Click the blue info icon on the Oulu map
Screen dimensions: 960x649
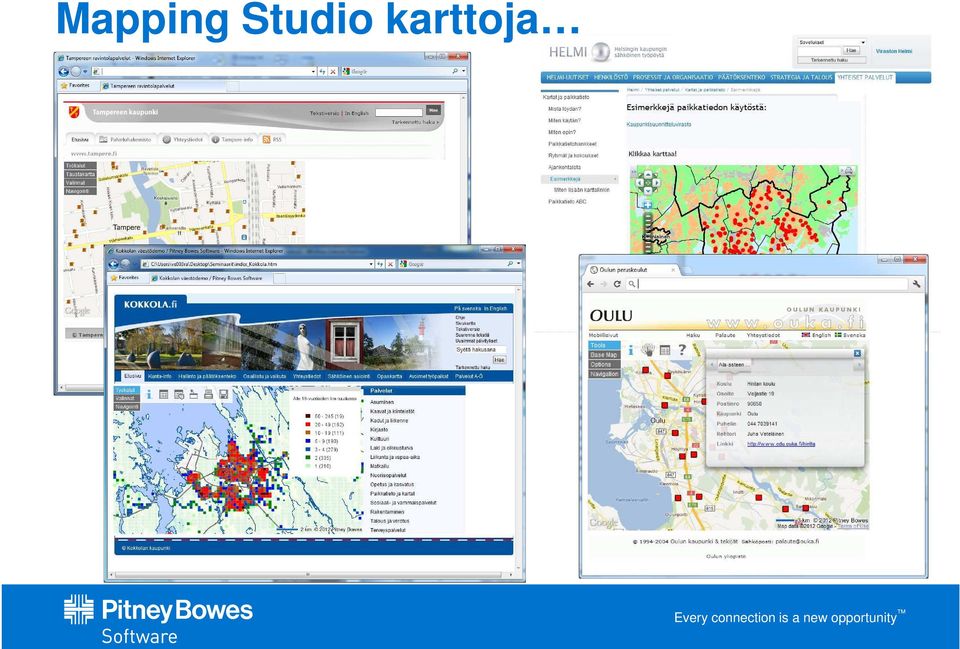(x=631, y=350)
